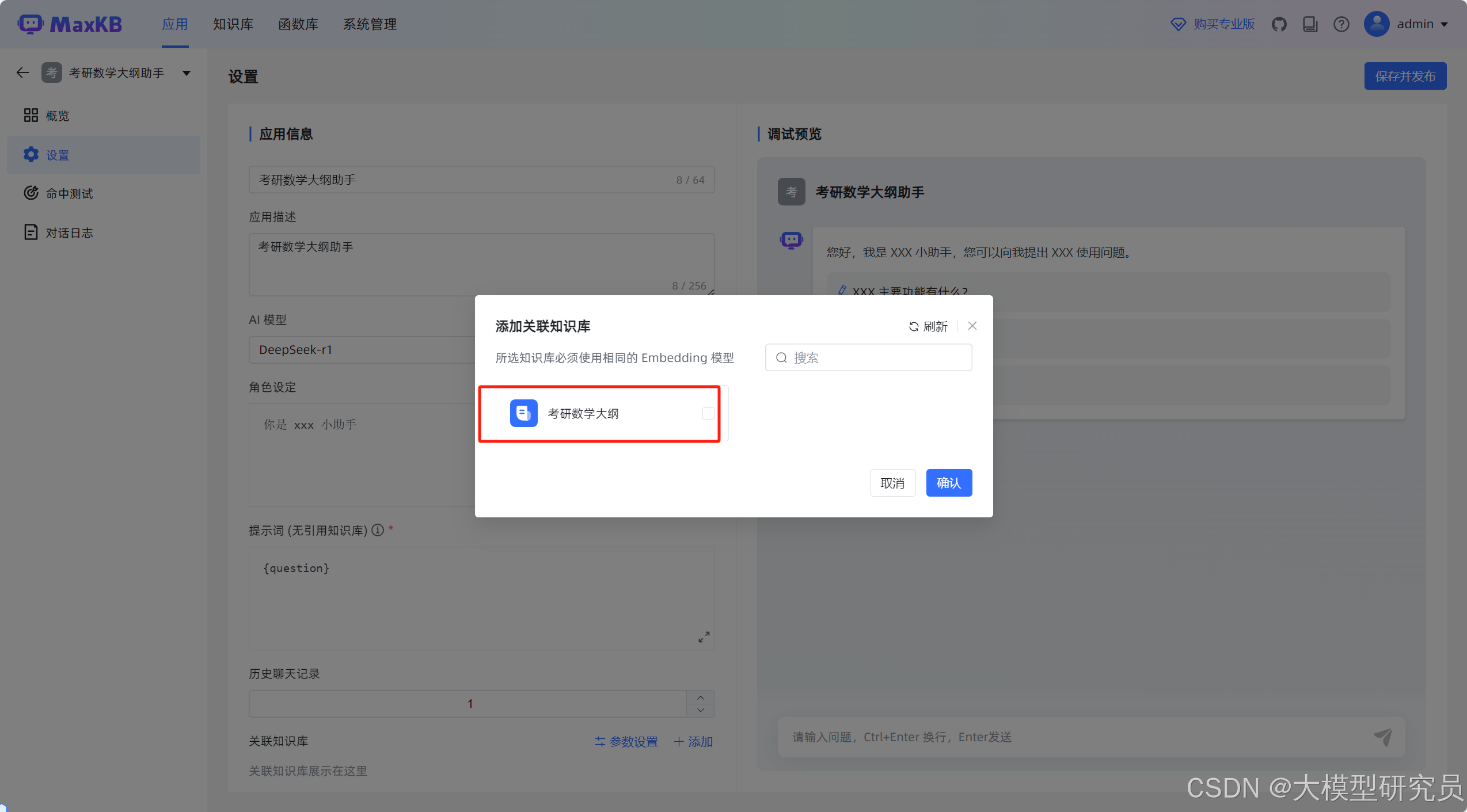This screenshot has width=1467, height=812.
Task: Check the 考研数学大纲 checkbox
Action: point(708,413)
